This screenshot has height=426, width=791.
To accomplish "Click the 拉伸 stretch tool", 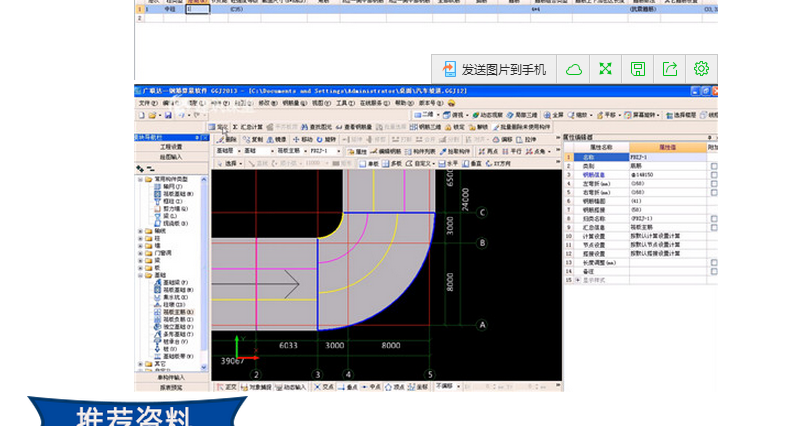I will 527,139.
